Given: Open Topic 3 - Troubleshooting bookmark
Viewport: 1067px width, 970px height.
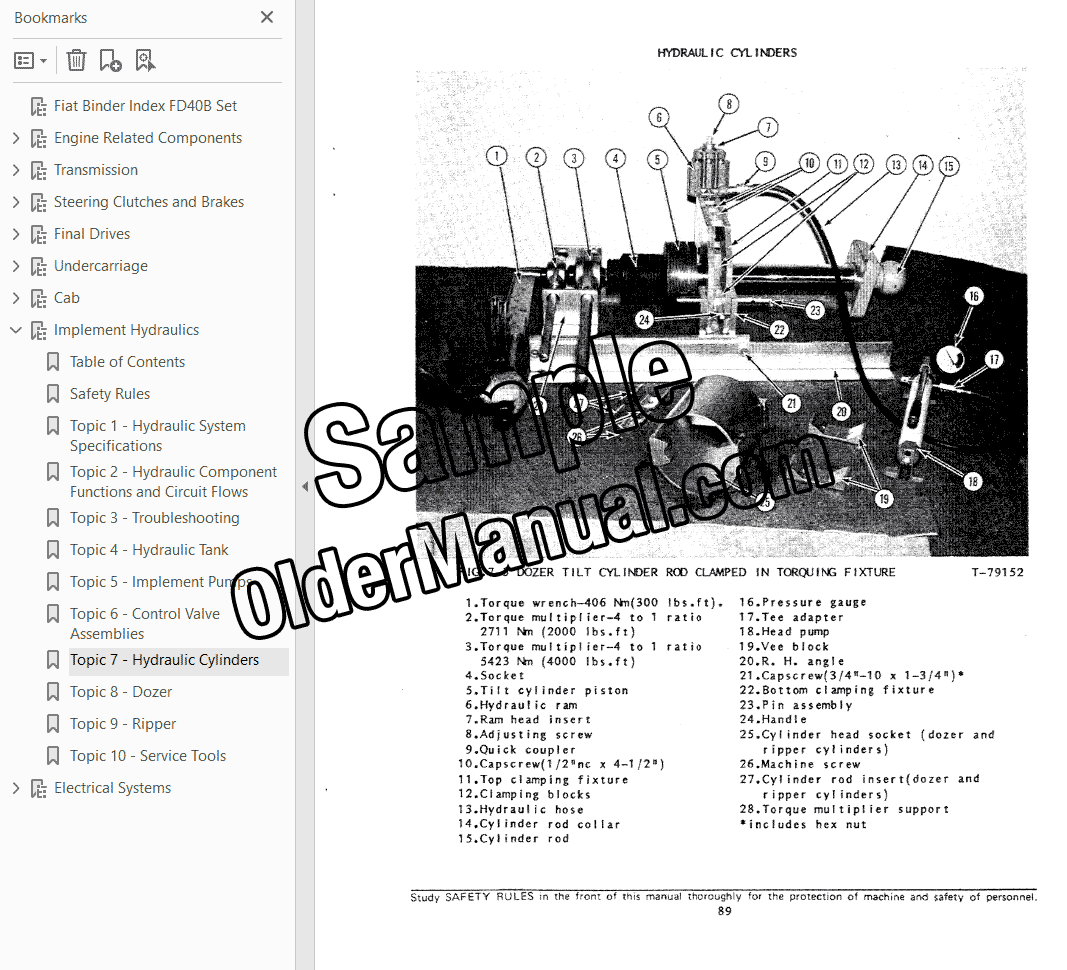Looking at the screenshot, I should tap(154, 518).
